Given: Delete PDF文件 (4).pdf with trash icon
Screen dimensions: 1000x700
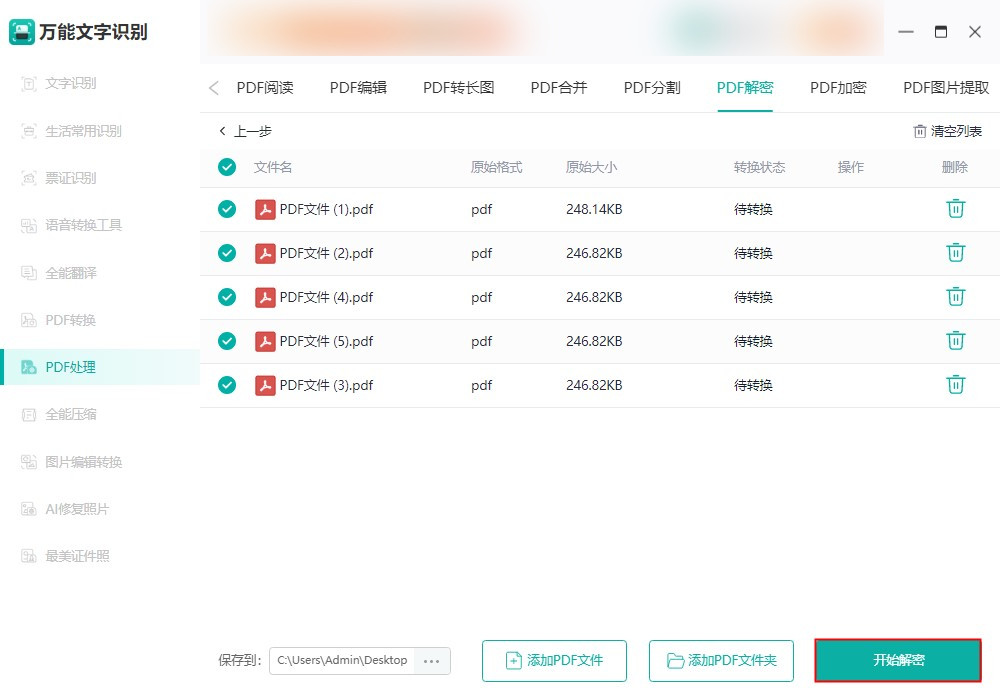Looking at the screenshot, I should 955,296.
